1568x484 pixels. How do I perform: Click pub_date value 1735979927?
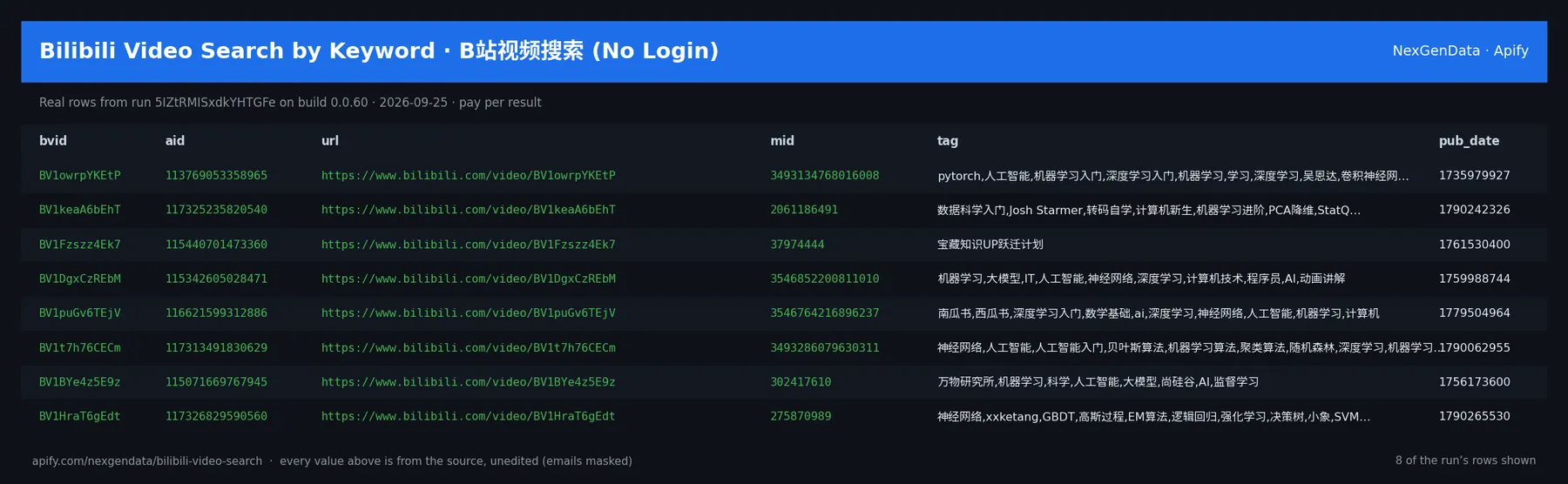tap(1475, 175)
